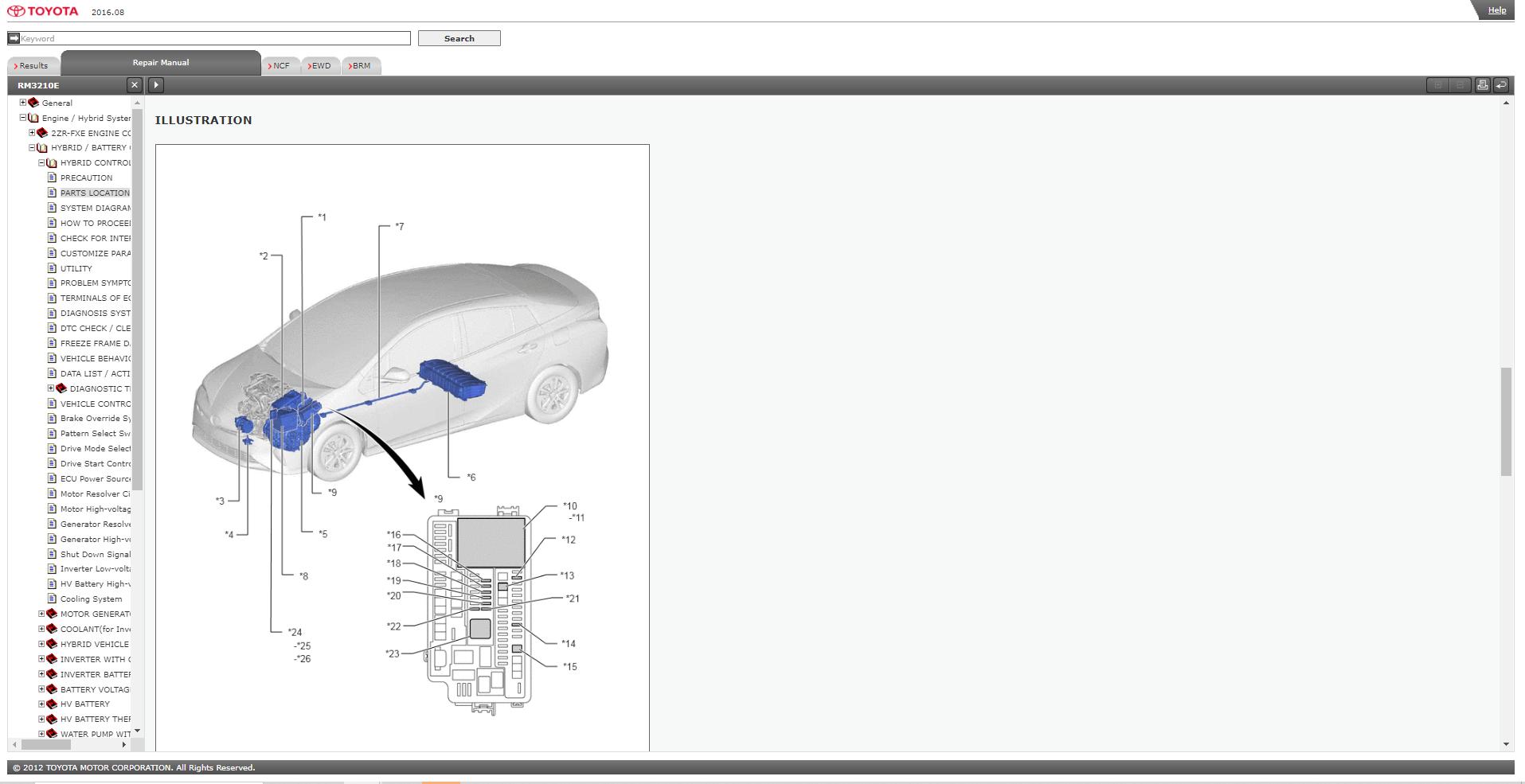
Task: Click the first greyed-out layout icon in the toolbar
Action: [x=1438, y=85]
